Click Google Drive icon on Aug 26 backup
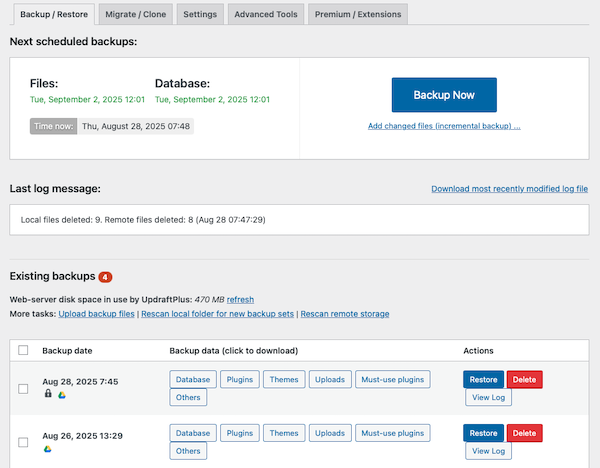This screenshot has height=468, width=600. (x=47, y=448)
